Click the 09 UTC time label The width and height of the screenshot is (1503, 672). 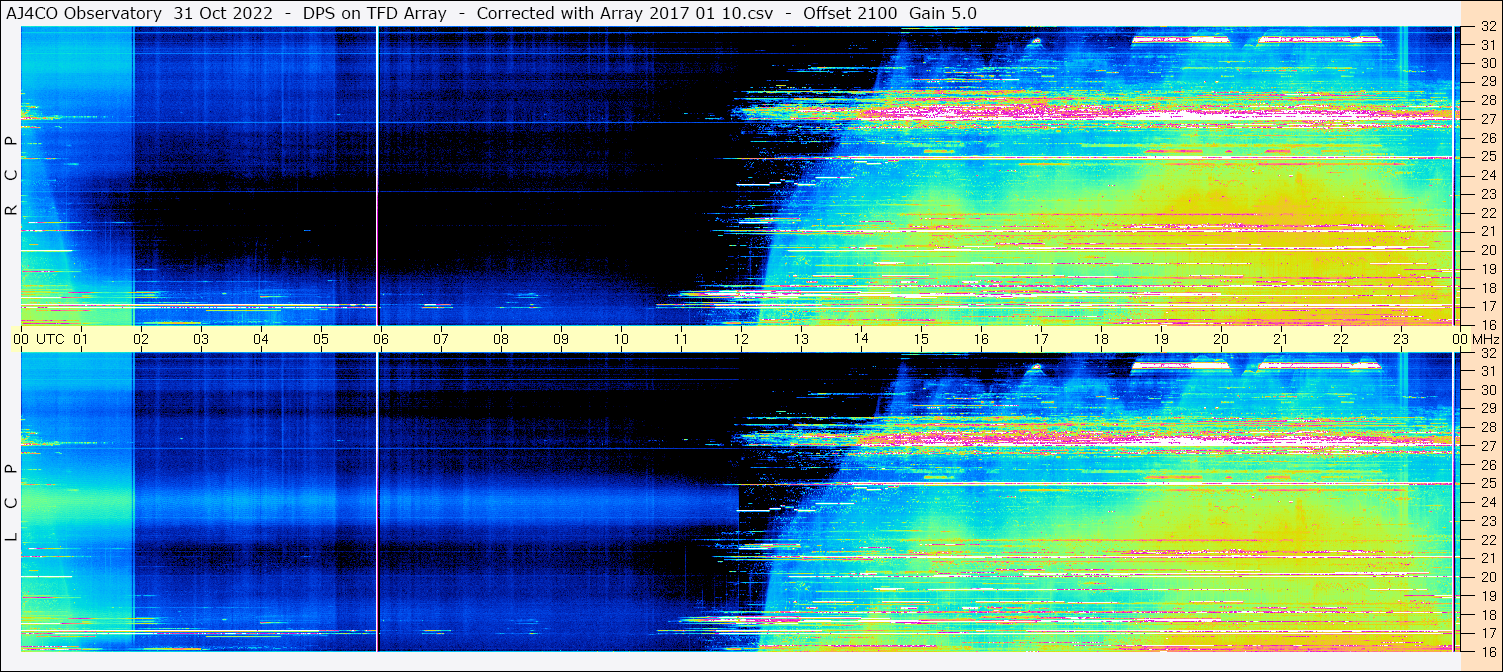560,339
